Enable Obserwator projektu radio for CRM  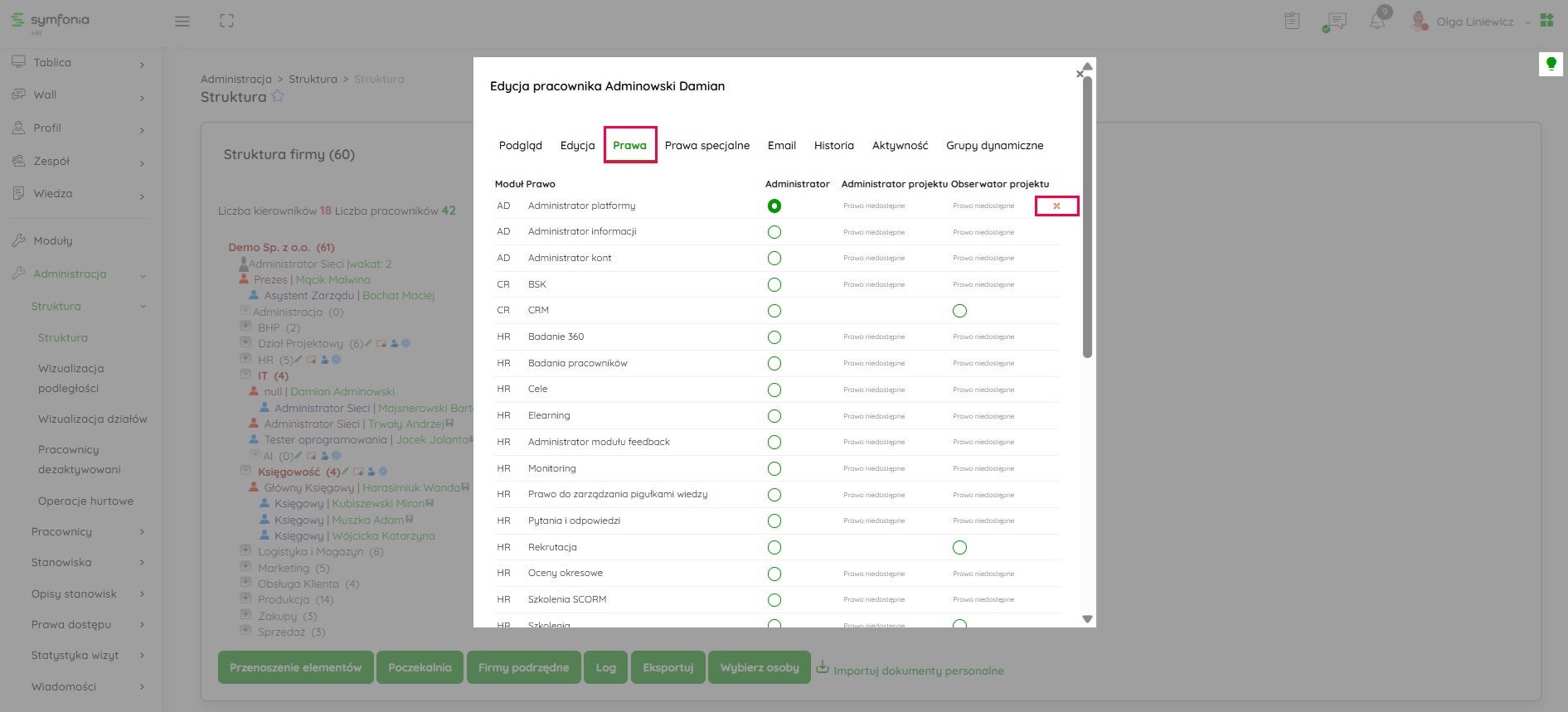959,311
